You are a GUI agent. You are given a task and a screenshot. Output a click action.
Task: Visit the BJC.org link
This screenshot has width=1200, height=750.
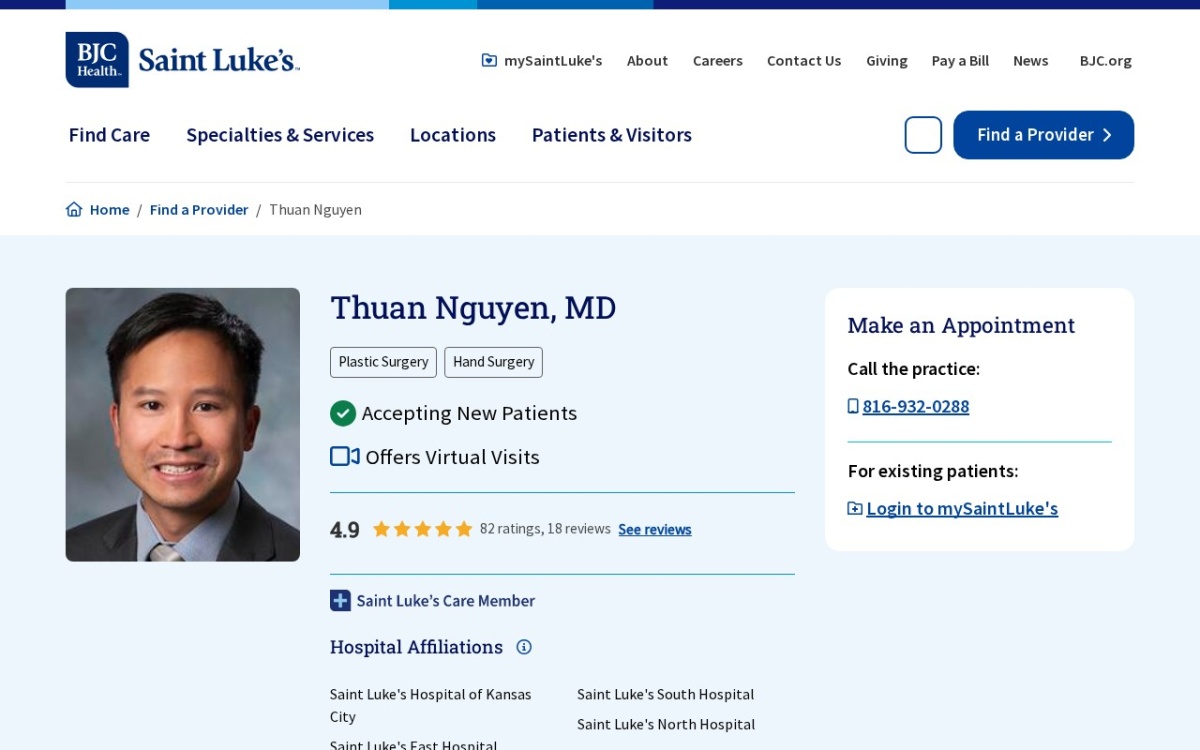coord(1106,60)
